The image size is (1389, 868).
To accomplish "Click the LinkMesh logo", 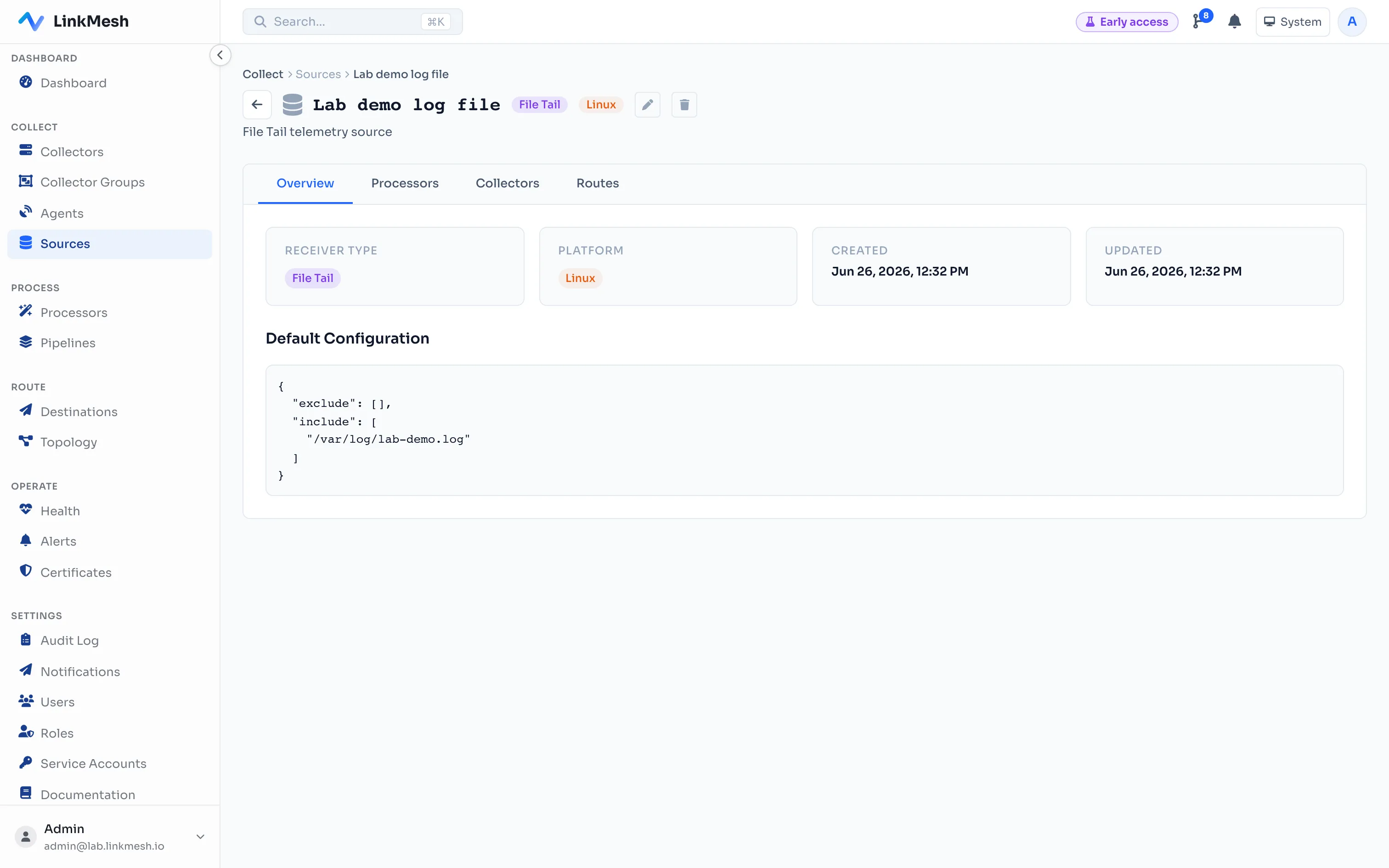I will point(73,21).
